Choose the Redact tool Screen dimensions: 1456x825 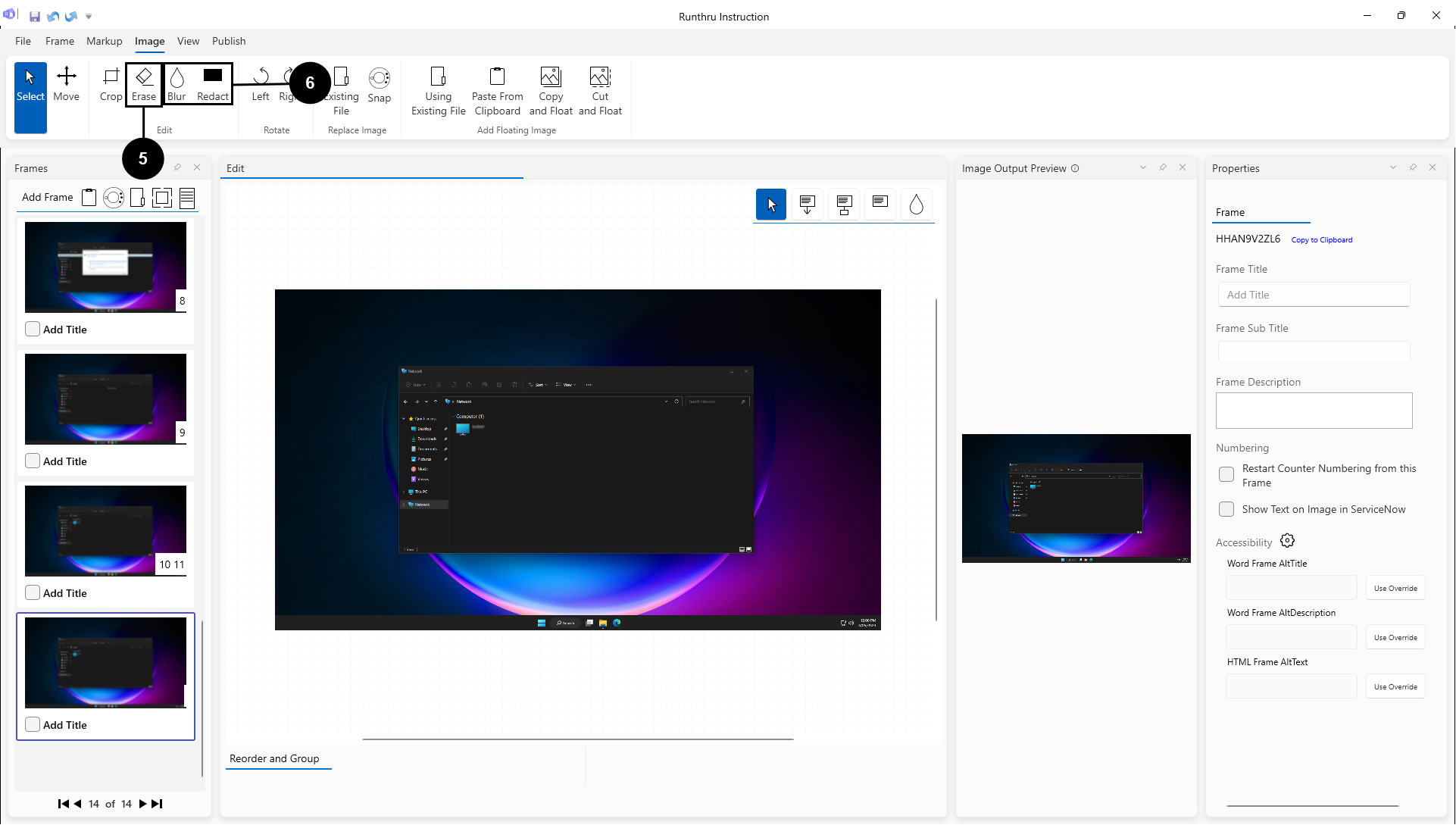213,84
